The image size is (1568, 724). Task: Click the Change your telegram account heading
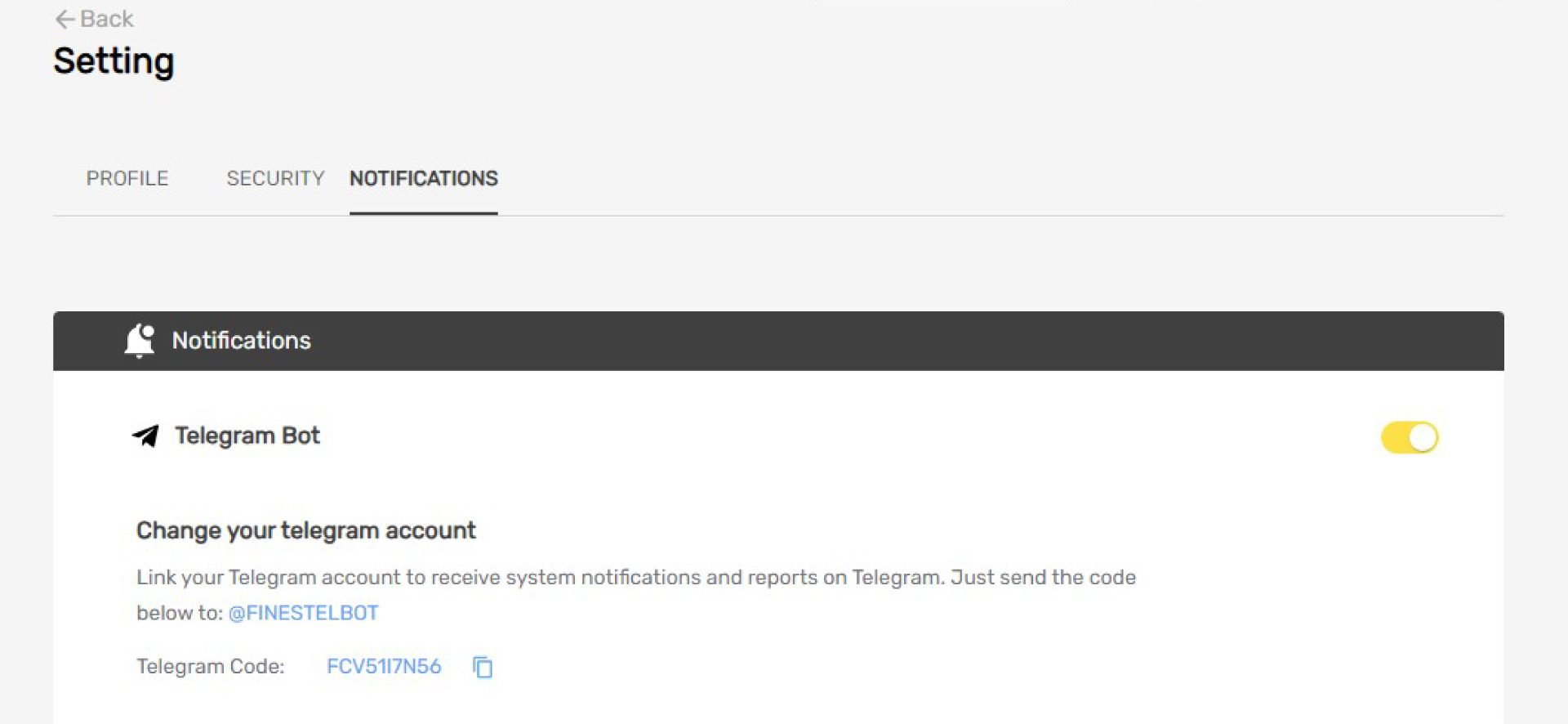pyautogui.click(x=305, y=530)
